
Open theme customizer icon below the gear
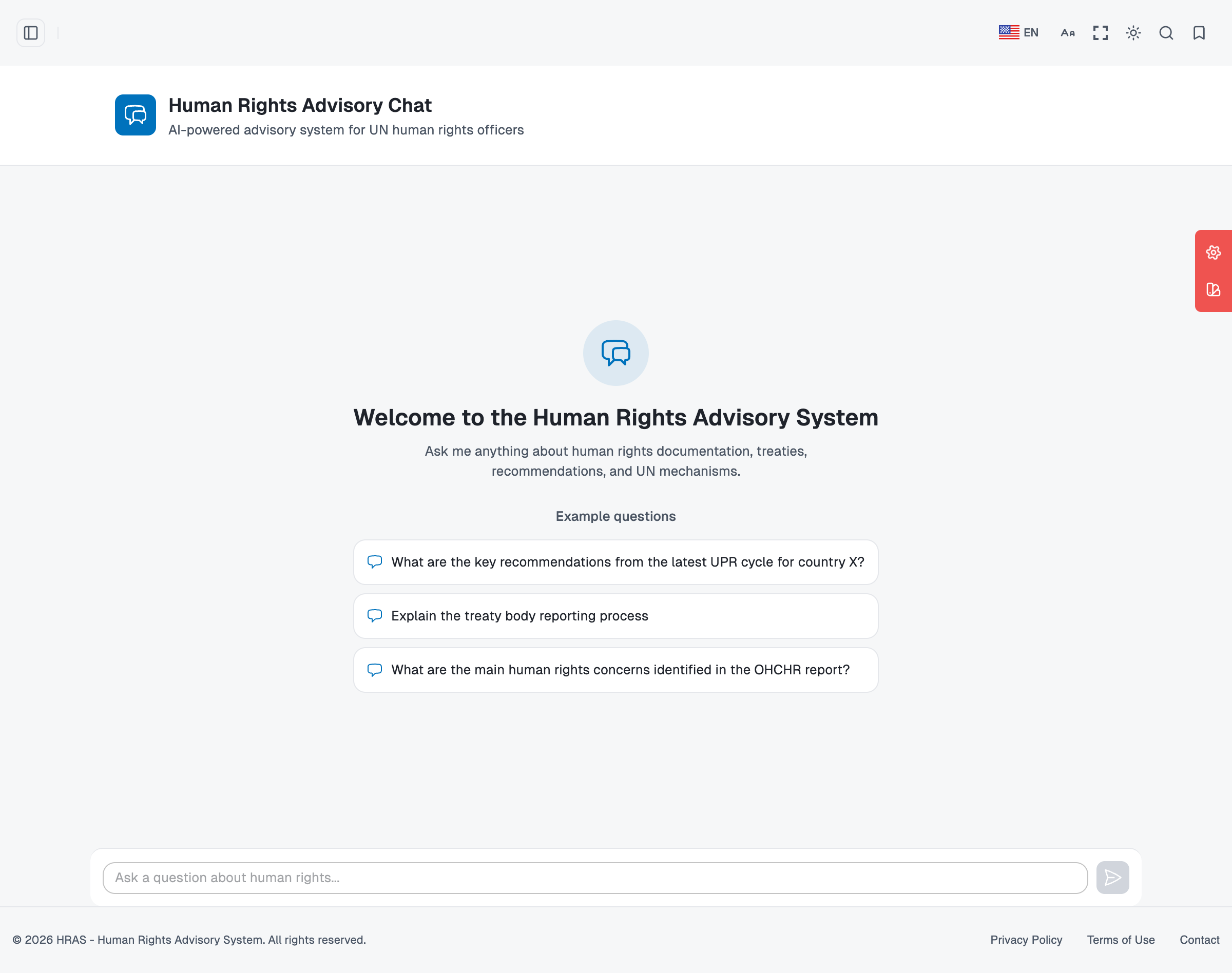[1213, 289]
